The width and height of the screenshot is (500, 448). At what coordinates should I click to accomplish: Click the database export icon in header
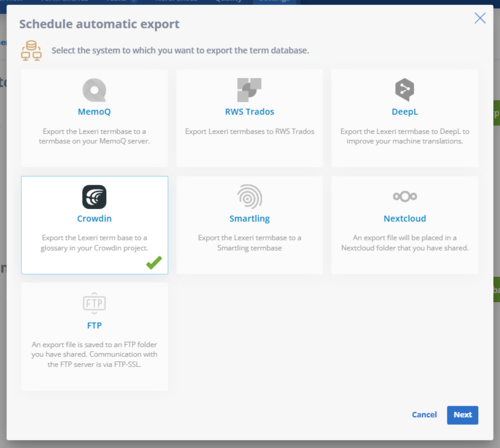[x=31, y=51]
